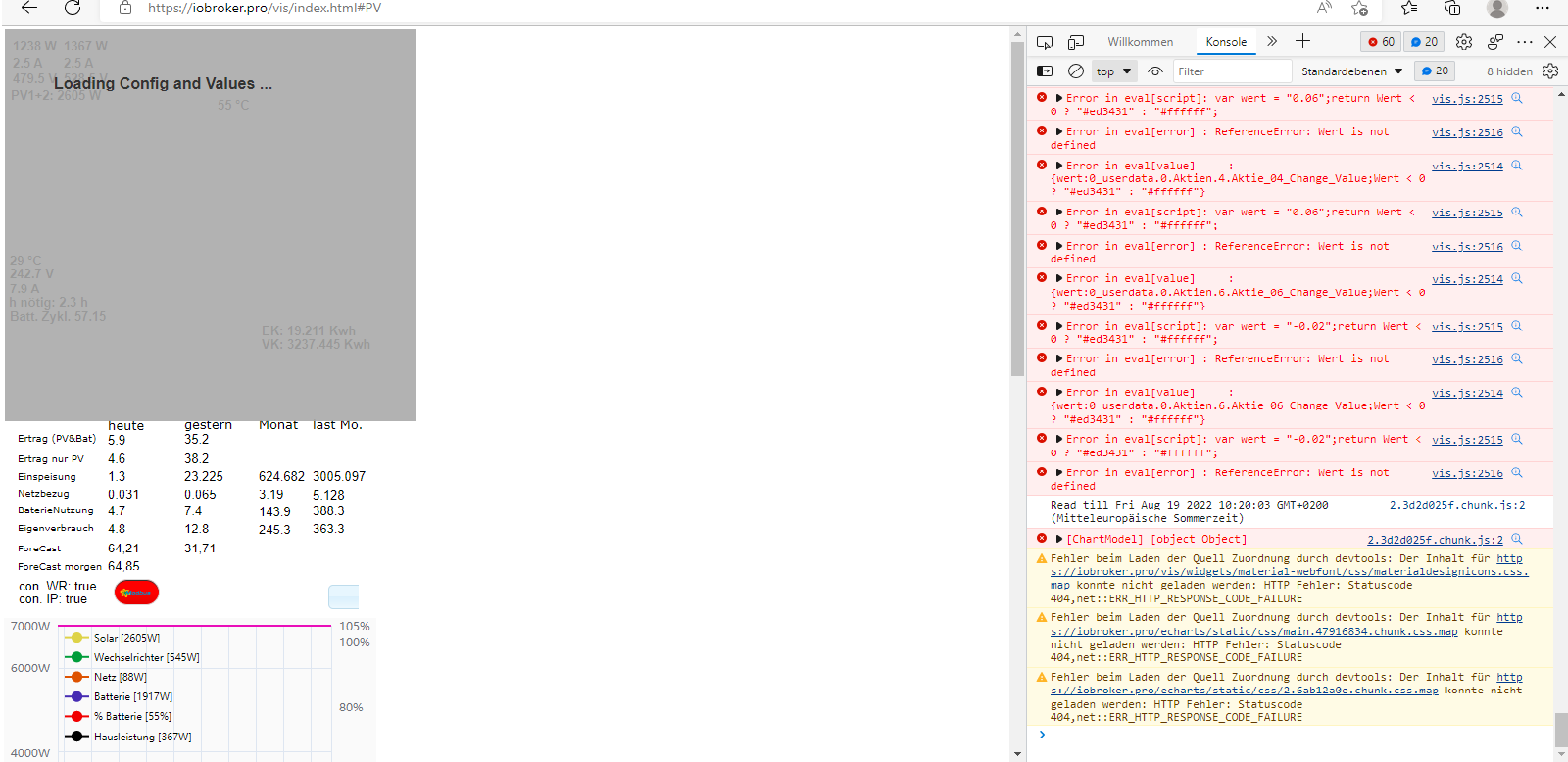Click the DevTools feedback icon
Screen dimensions: 1568x762
pyautogui.click(x=1495, y=42)
